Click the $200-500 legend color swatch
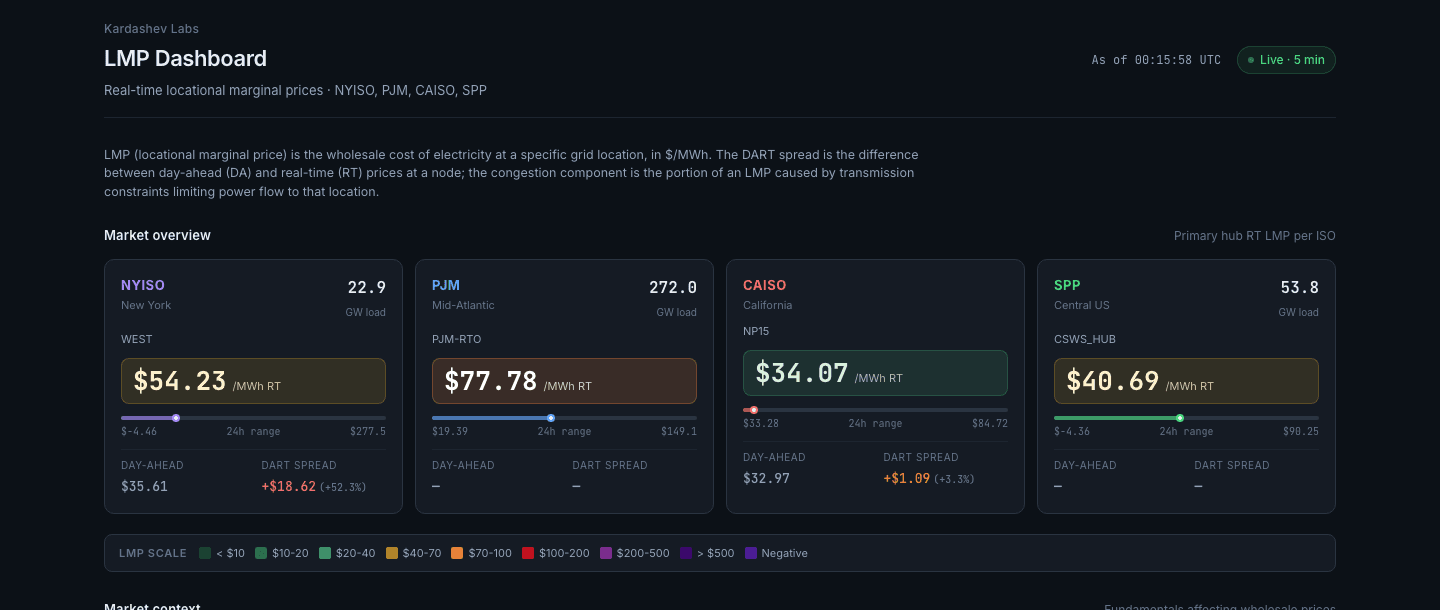 (606, 553)
